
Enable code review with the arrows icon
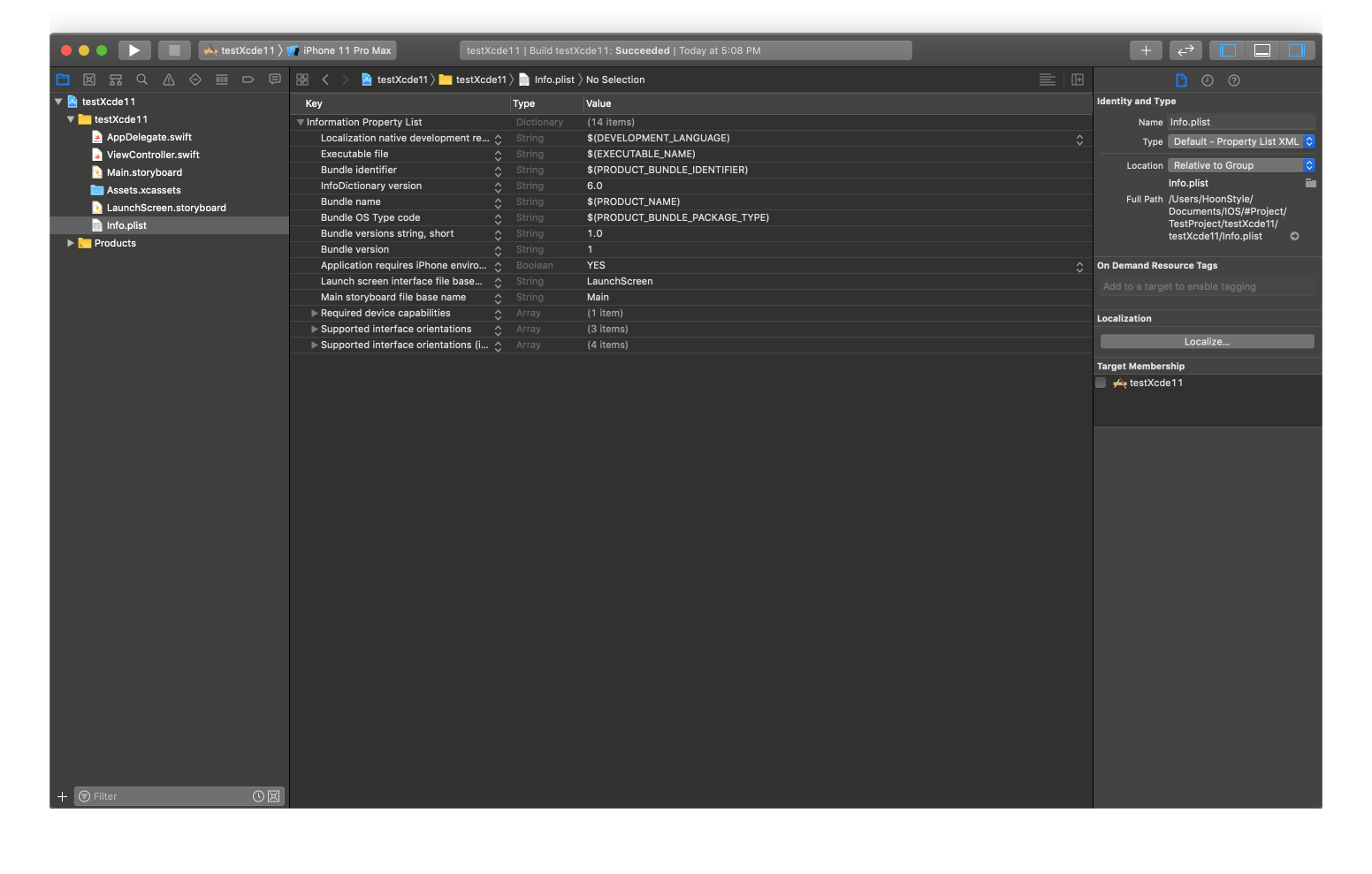(1185, 50)
